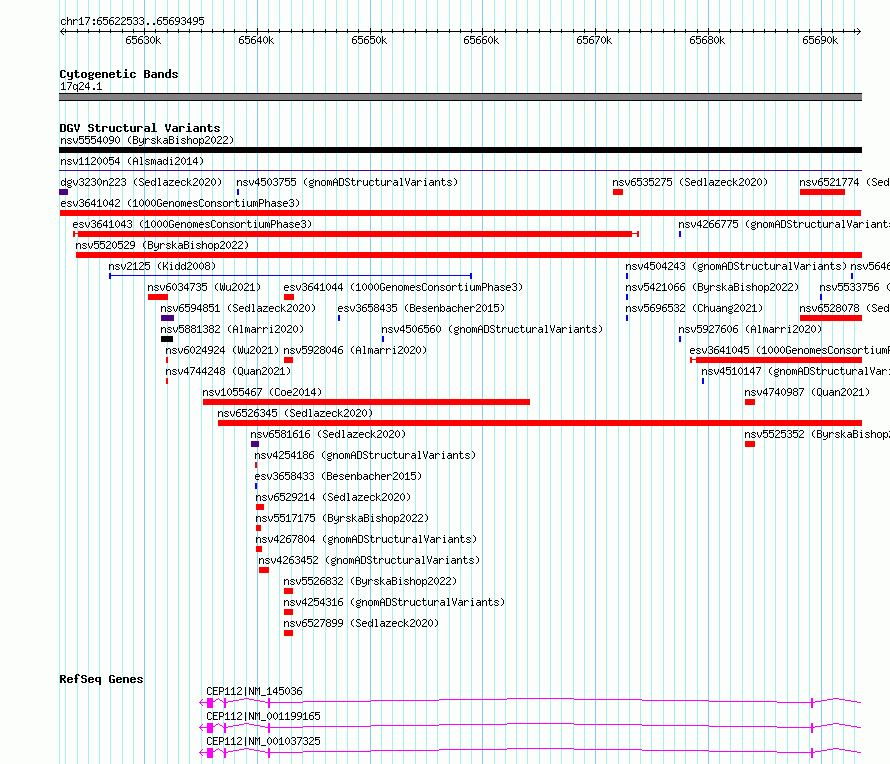Click the purple nsv6581616 variant bar
Screen dimensions: 890x764
click(x=255, y=444)
